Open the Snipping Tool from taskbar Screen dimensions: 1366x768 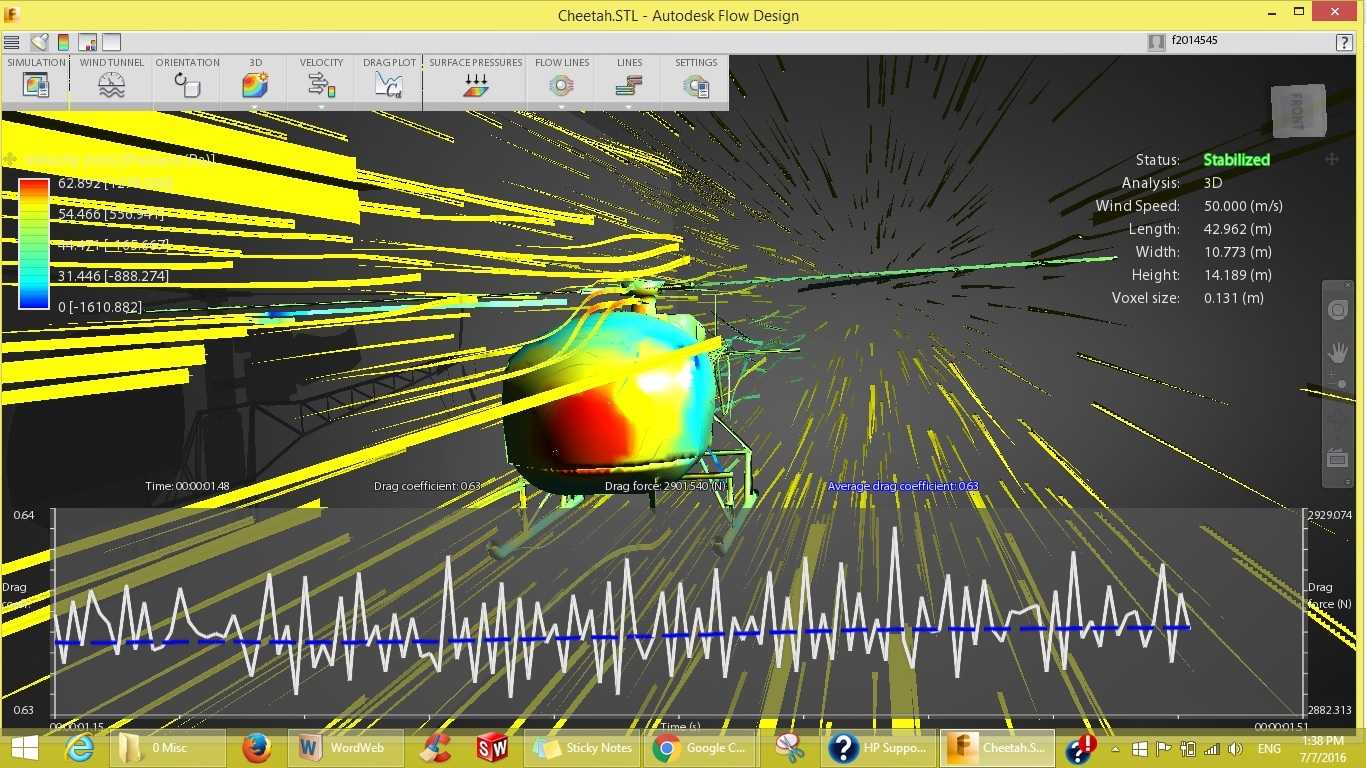(789, 748)
